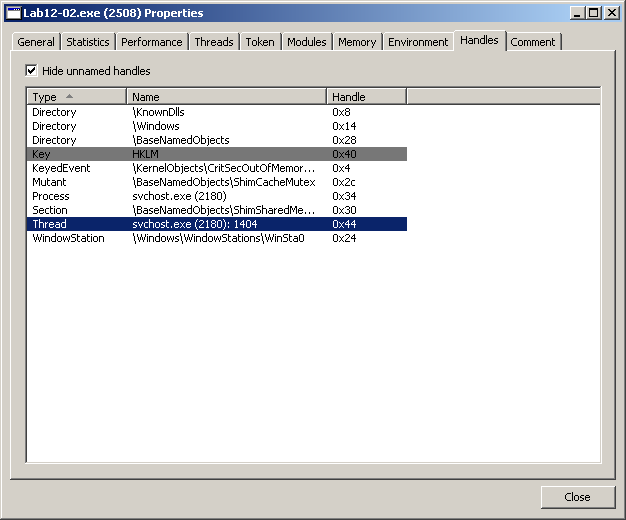Click the Section type cell

(50, 210)
